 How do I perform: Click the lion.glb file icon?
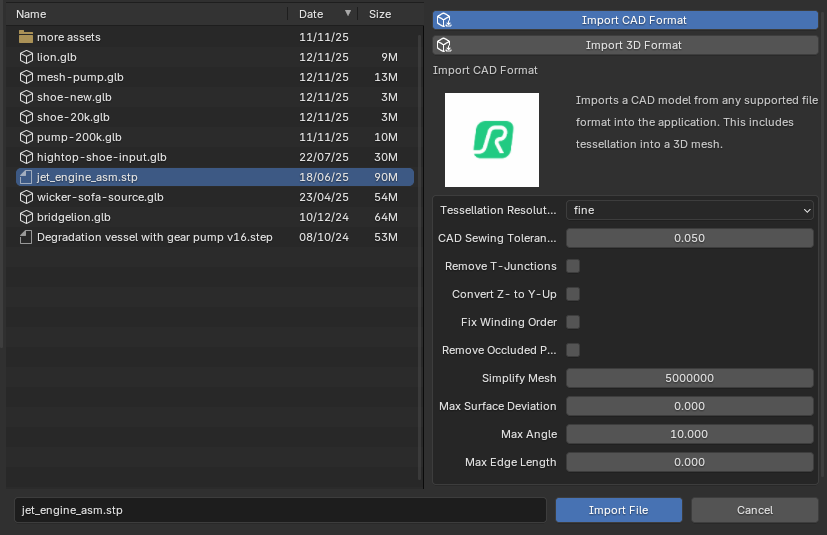pyautogui.click(x=26, y=57)
